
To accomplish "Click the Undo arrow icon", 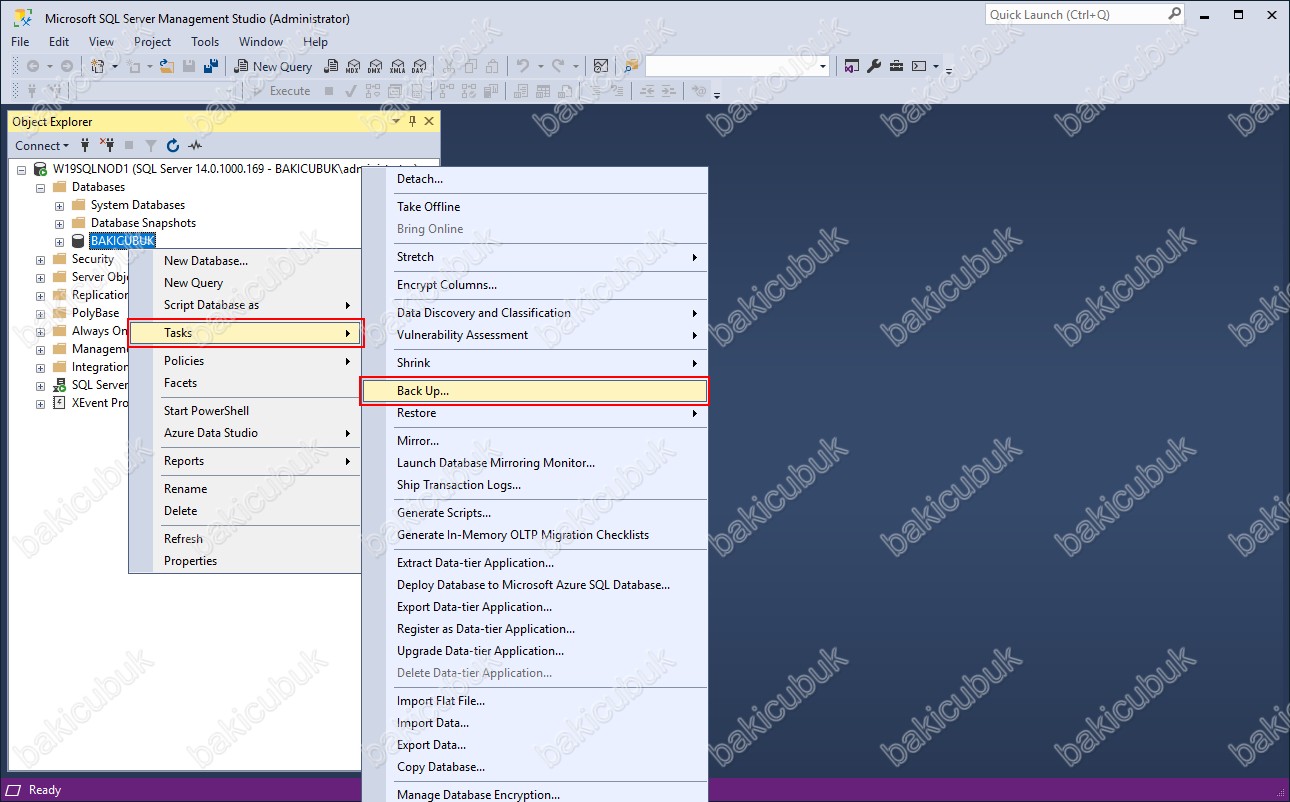I will (x=522, y=66).
